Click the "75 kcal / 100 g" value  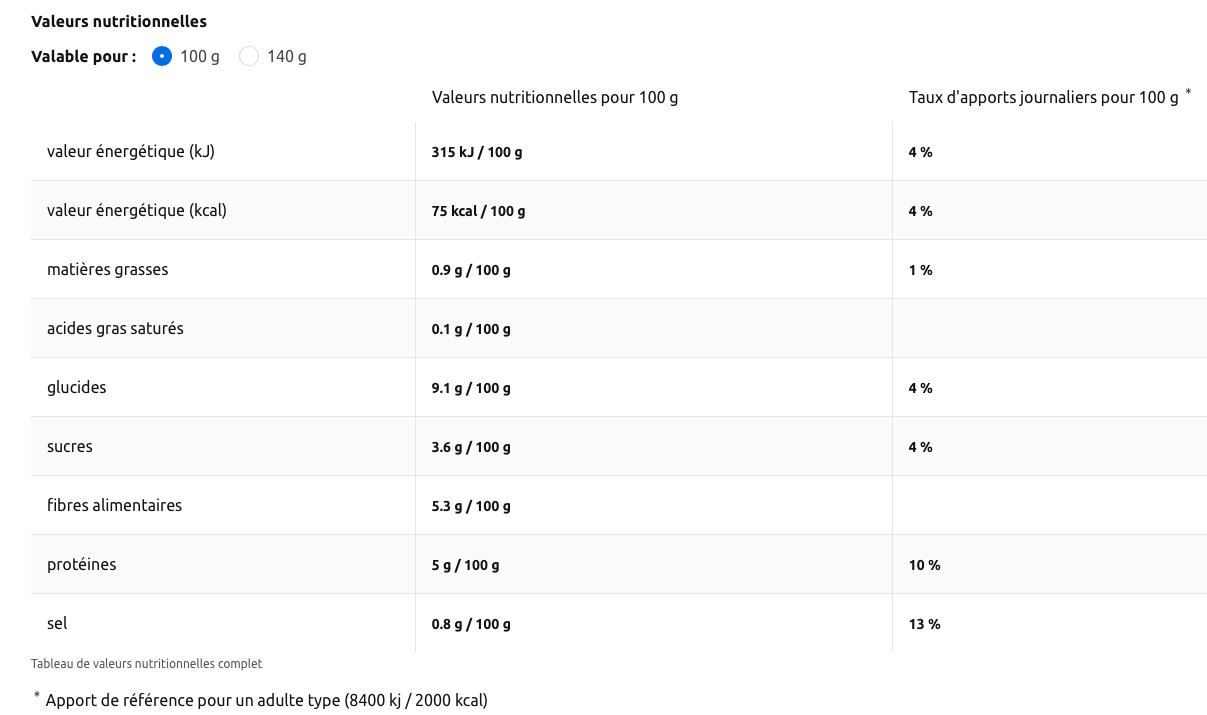478,211
